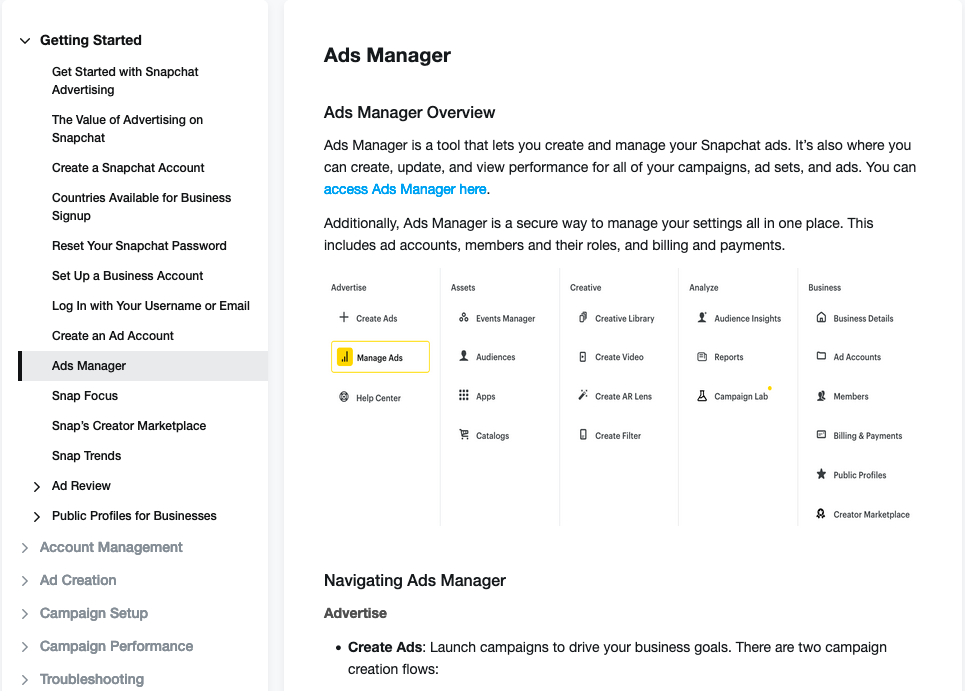Click the Creative Library icon

pos(583,318)
